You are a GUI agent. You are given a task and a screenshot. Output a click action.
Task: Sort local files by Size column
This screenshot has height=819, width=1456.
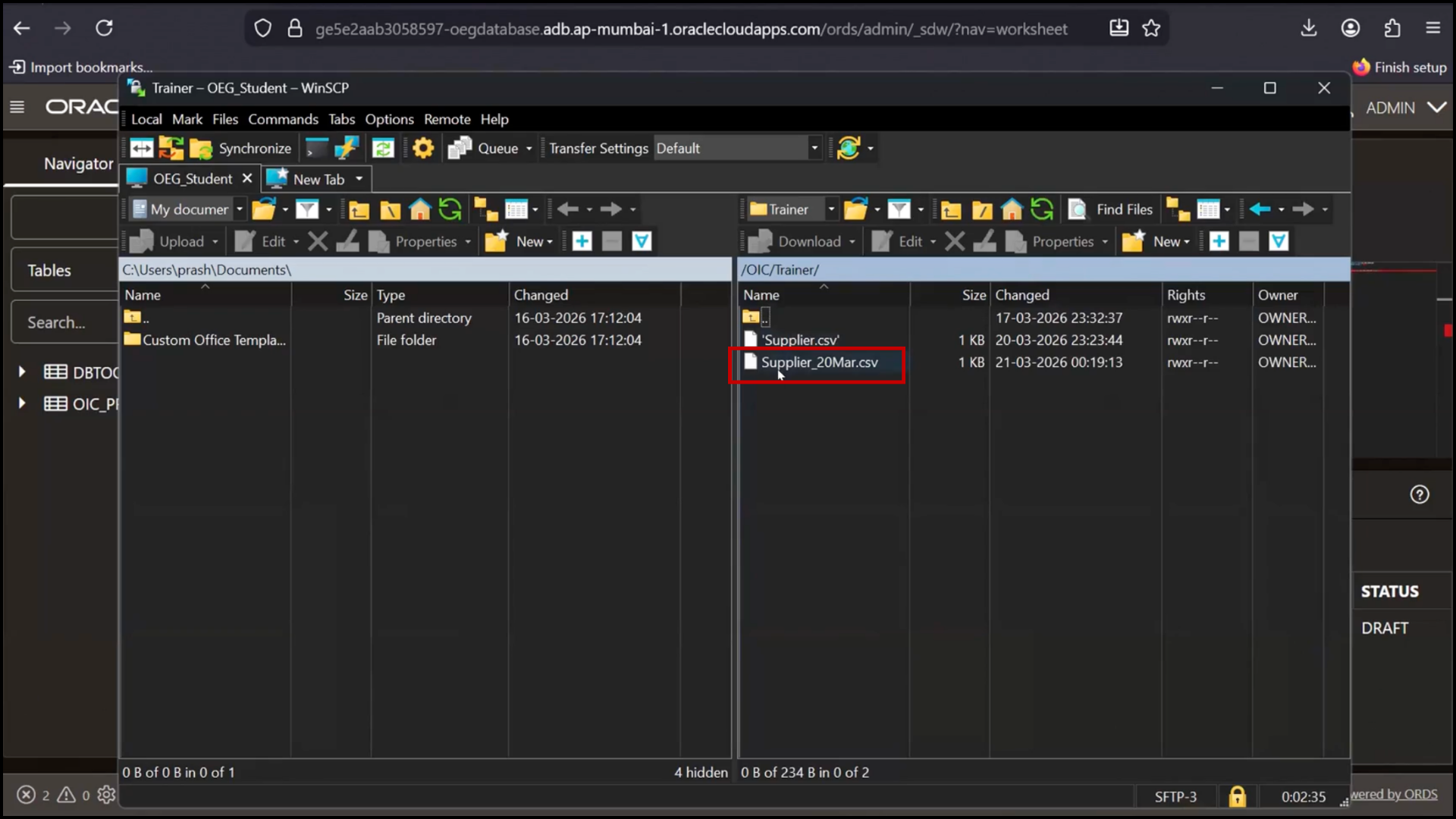pos(355,295)
